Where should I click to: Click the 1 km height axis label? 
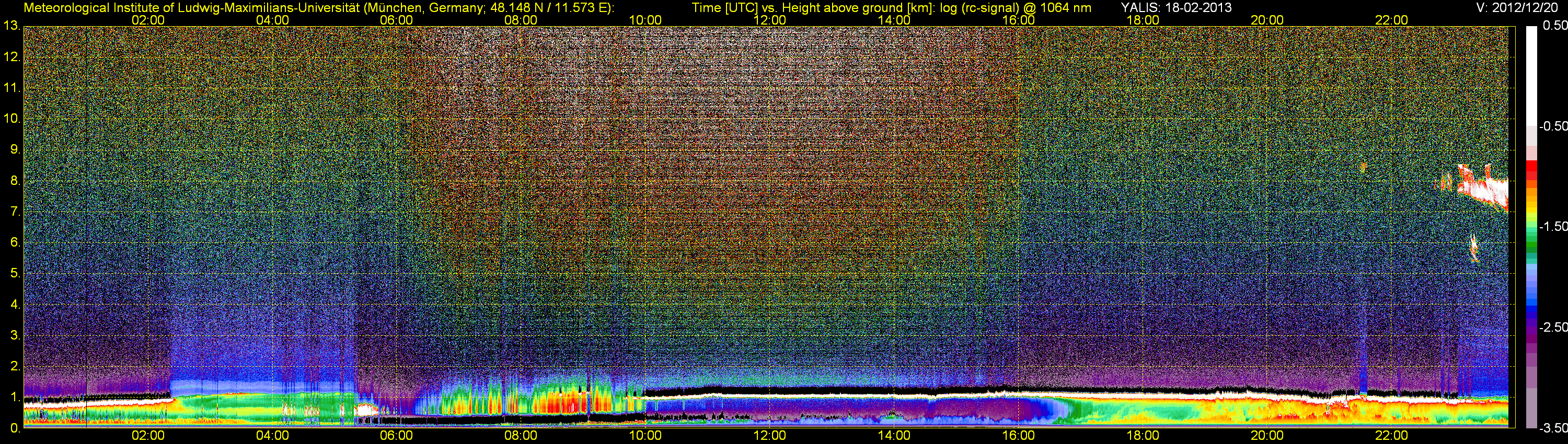[x=15, y=397]
